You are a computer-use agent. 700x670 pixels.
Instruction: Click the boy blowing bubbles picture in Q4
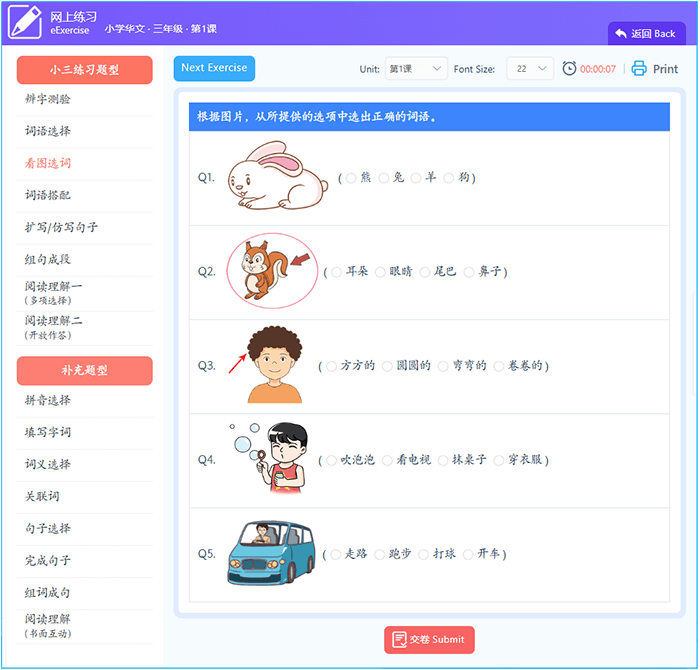coord(270,458)
